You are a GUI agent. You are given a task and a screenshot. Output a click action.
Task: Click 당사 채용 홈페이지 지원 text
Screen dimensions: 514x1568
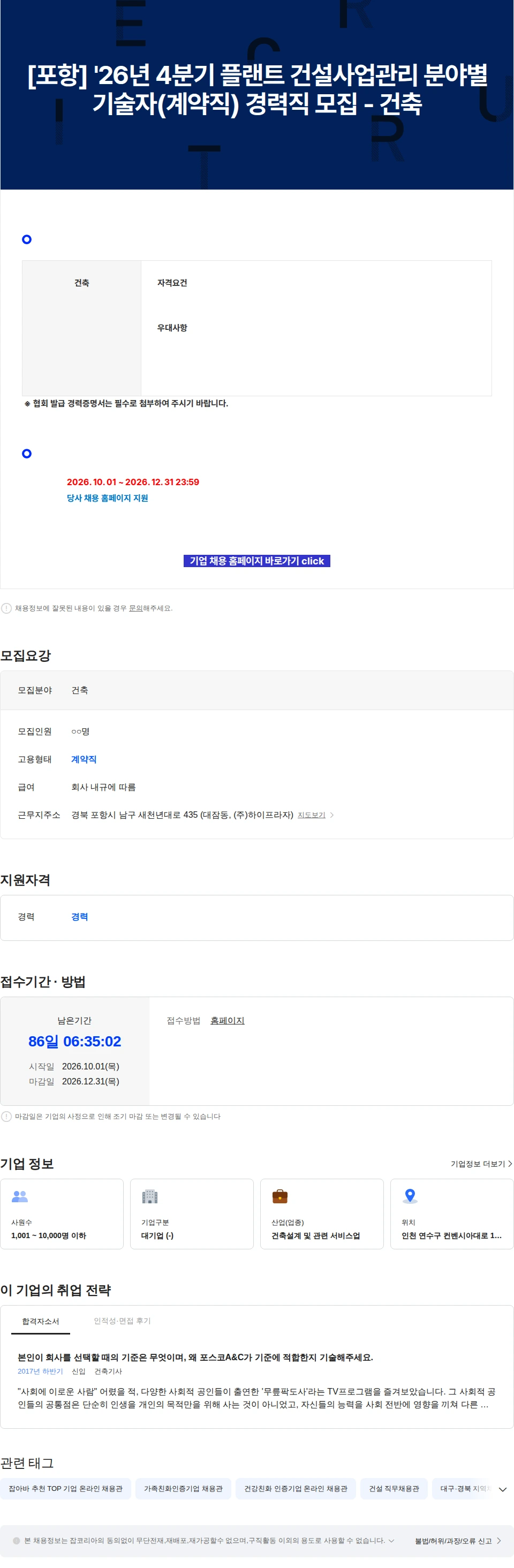click(108, 498)
